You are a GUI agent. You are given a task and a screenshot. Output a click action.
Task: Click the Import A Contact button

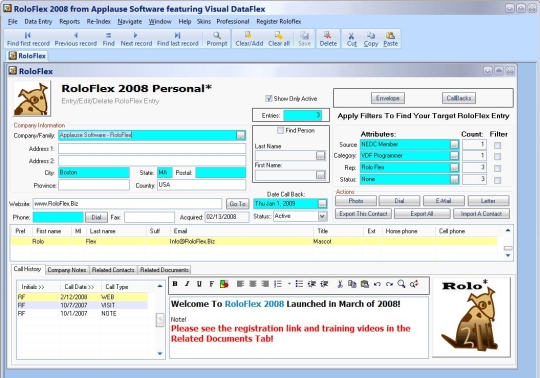pos(481,214)
